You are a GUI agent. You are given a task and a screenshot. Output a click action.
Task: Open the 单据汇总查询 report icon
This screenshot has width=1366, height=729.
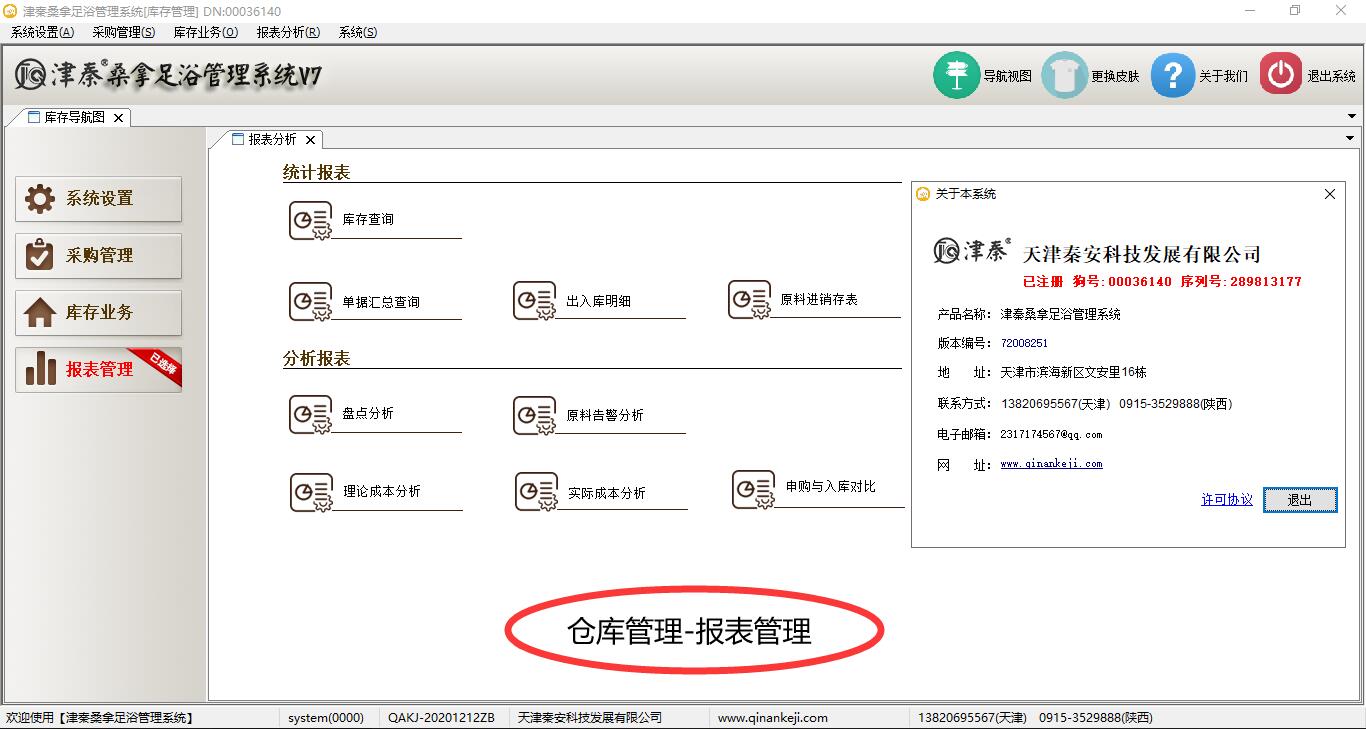(311, 301)
